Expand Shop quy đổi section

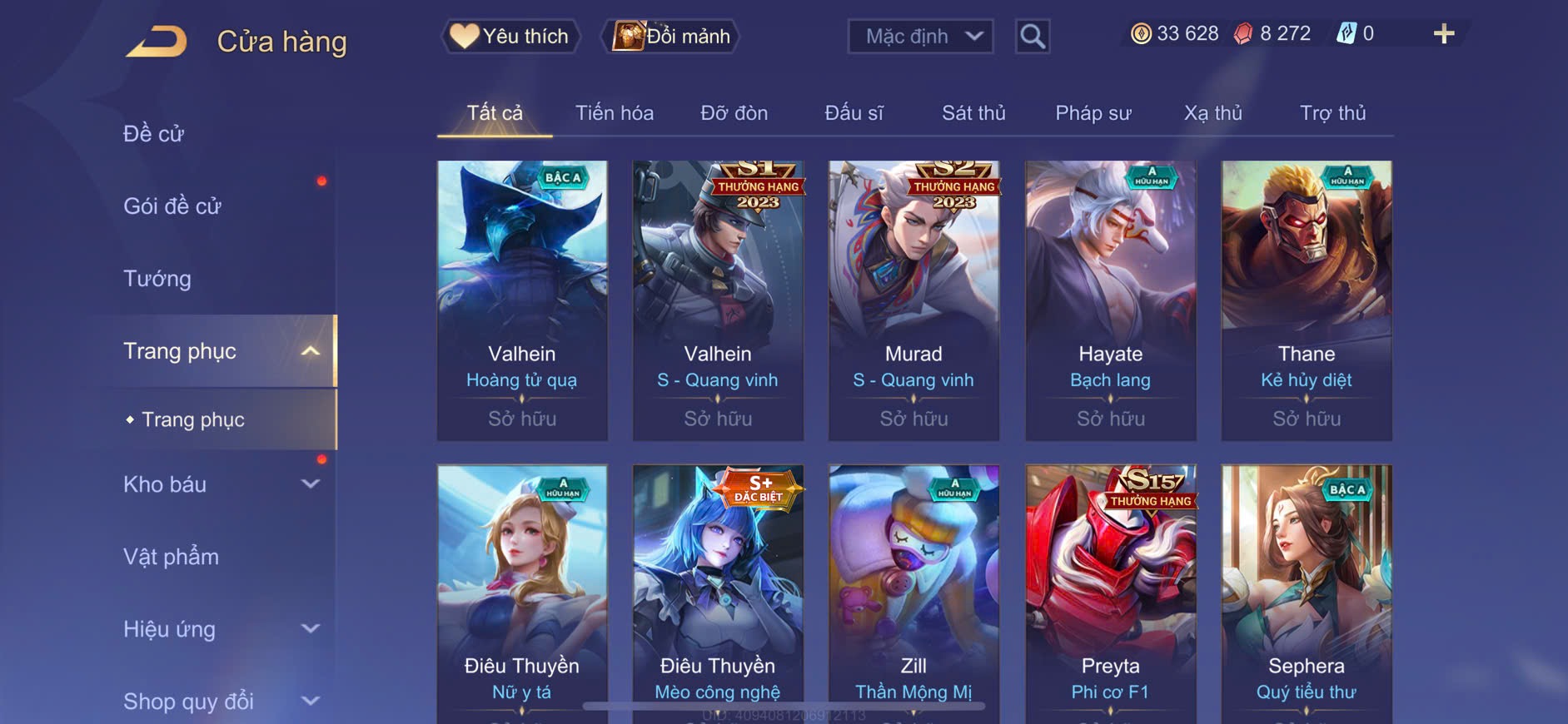tap(310, 701)
